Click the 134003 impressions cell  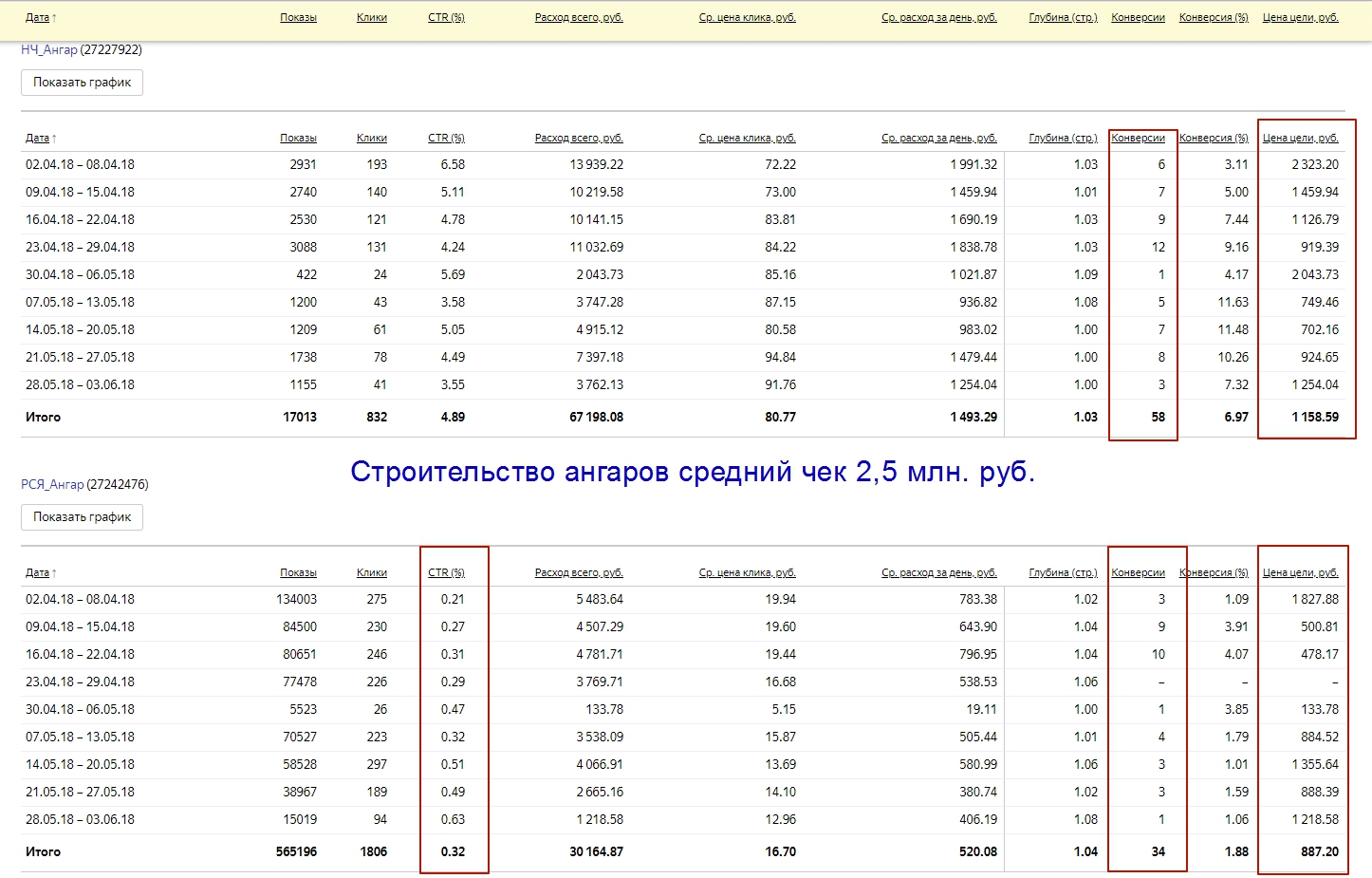coord(296,599)
